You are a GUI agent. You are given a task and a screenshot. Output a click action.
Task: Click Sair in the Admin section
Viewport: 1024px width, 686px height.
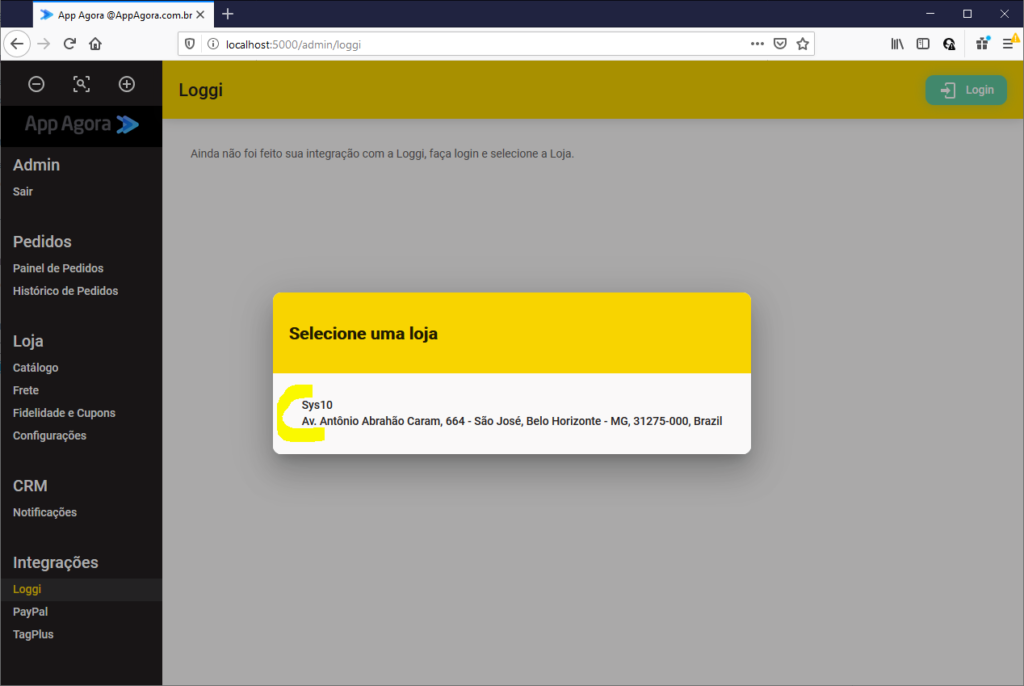[x=23, y=191]
